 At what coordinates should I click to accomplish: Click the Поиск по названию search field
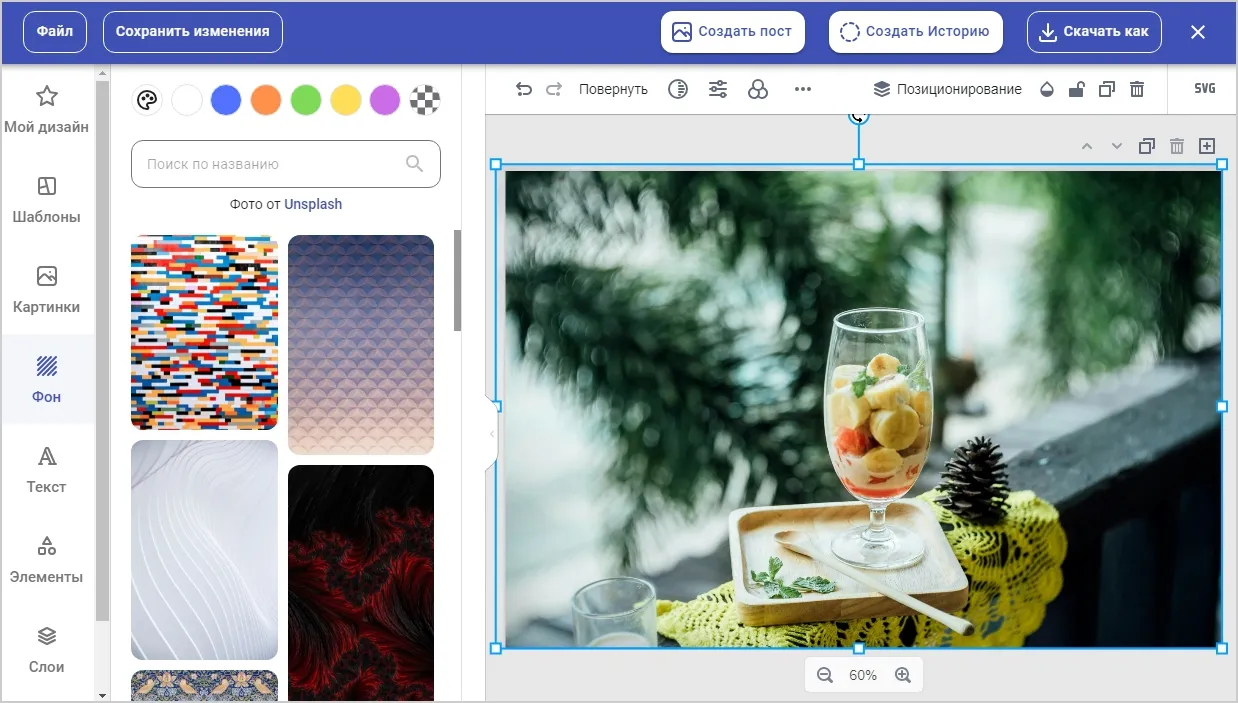point(285,163)
